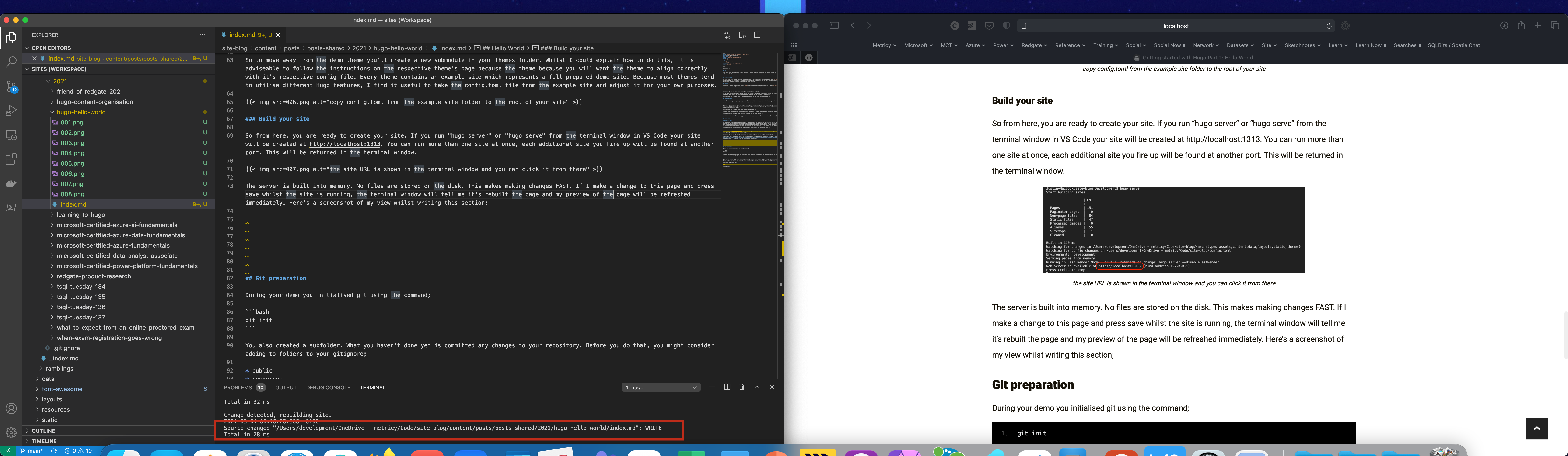Kill the terminal with the trash icon
The image size is (1568, 456).
(741, 387)
